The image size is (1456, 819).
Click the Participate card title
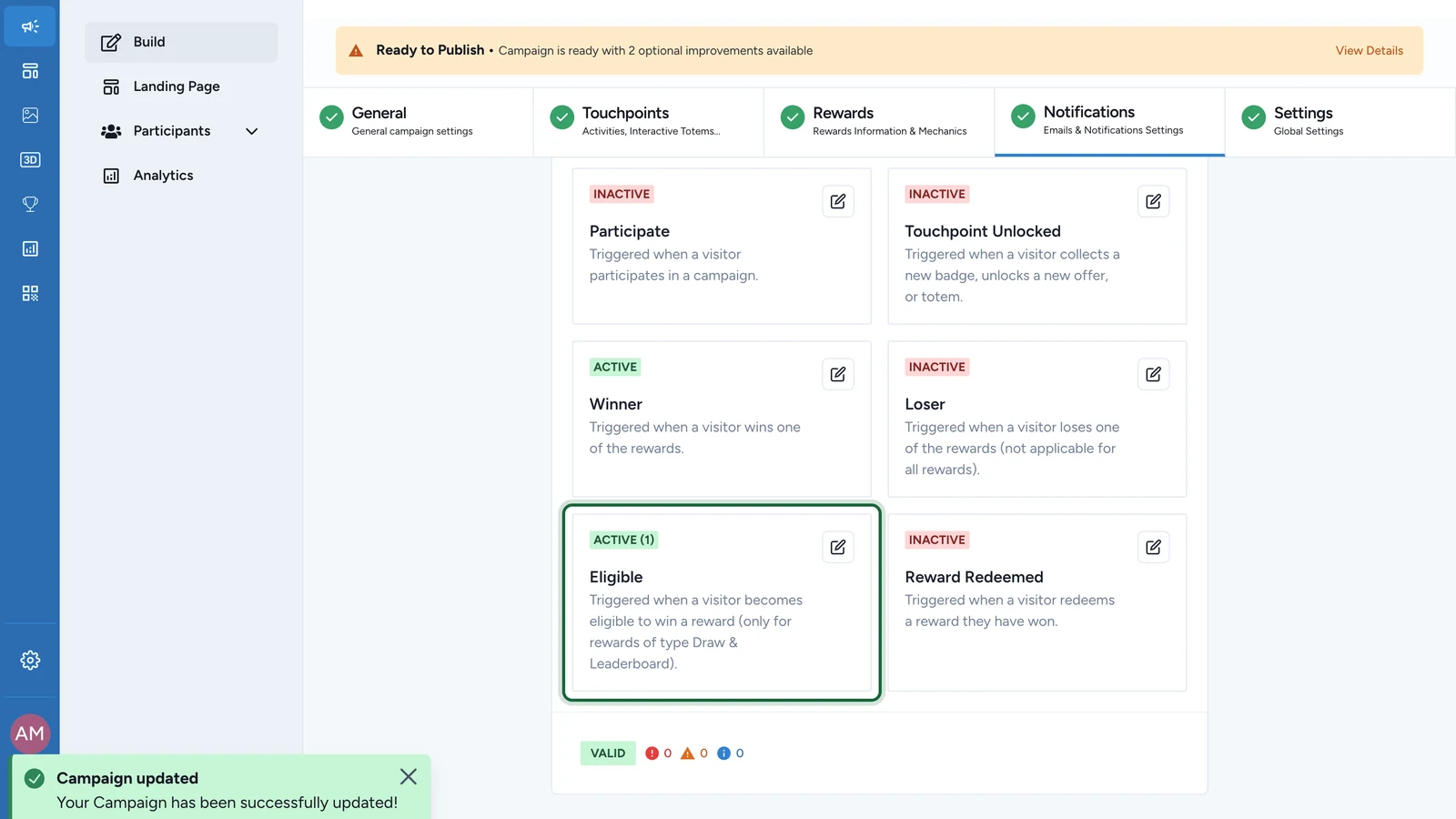tap(630, 231)
